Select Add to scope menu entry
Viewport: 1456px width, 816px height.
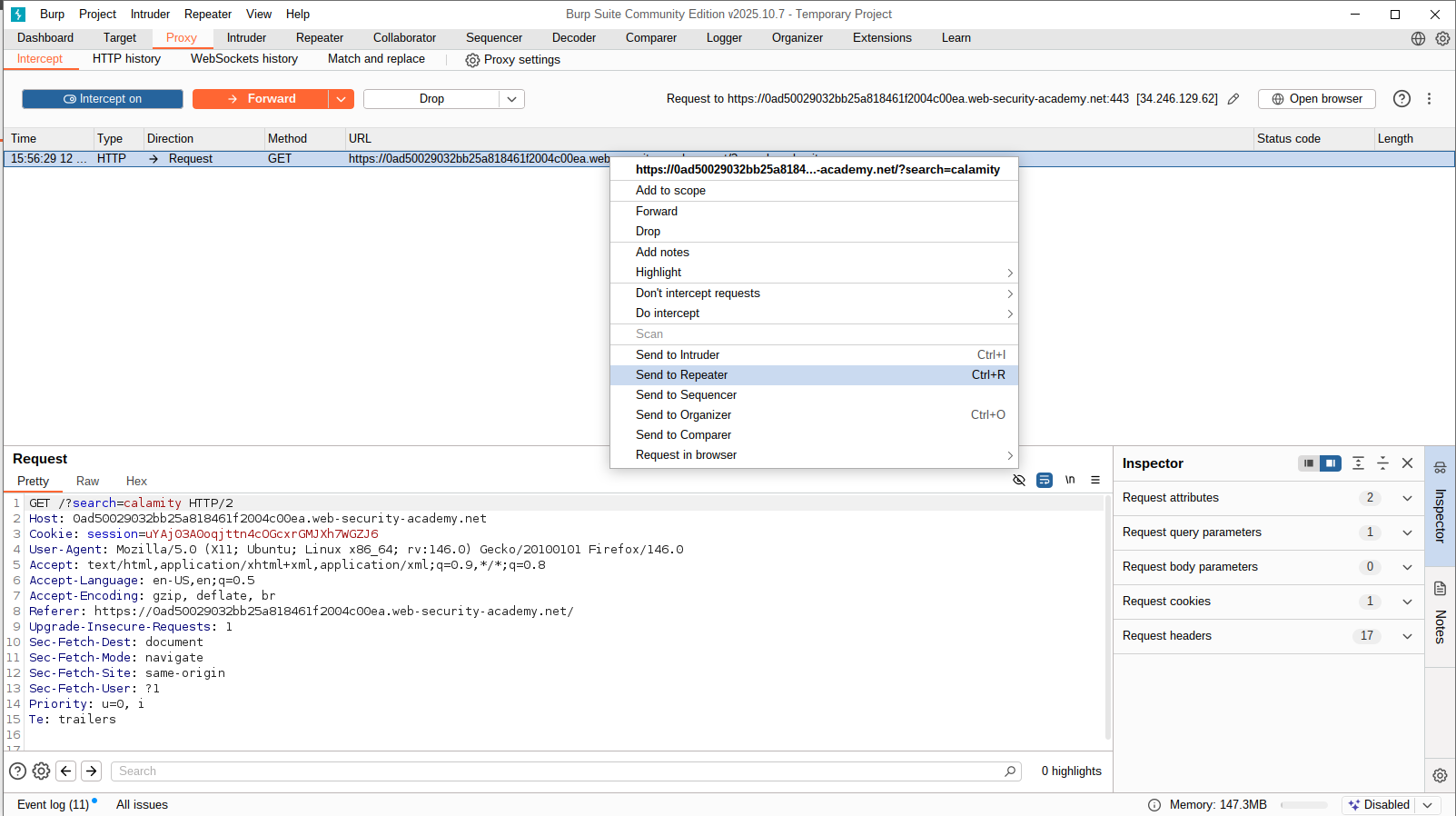[x=814, y=191]
